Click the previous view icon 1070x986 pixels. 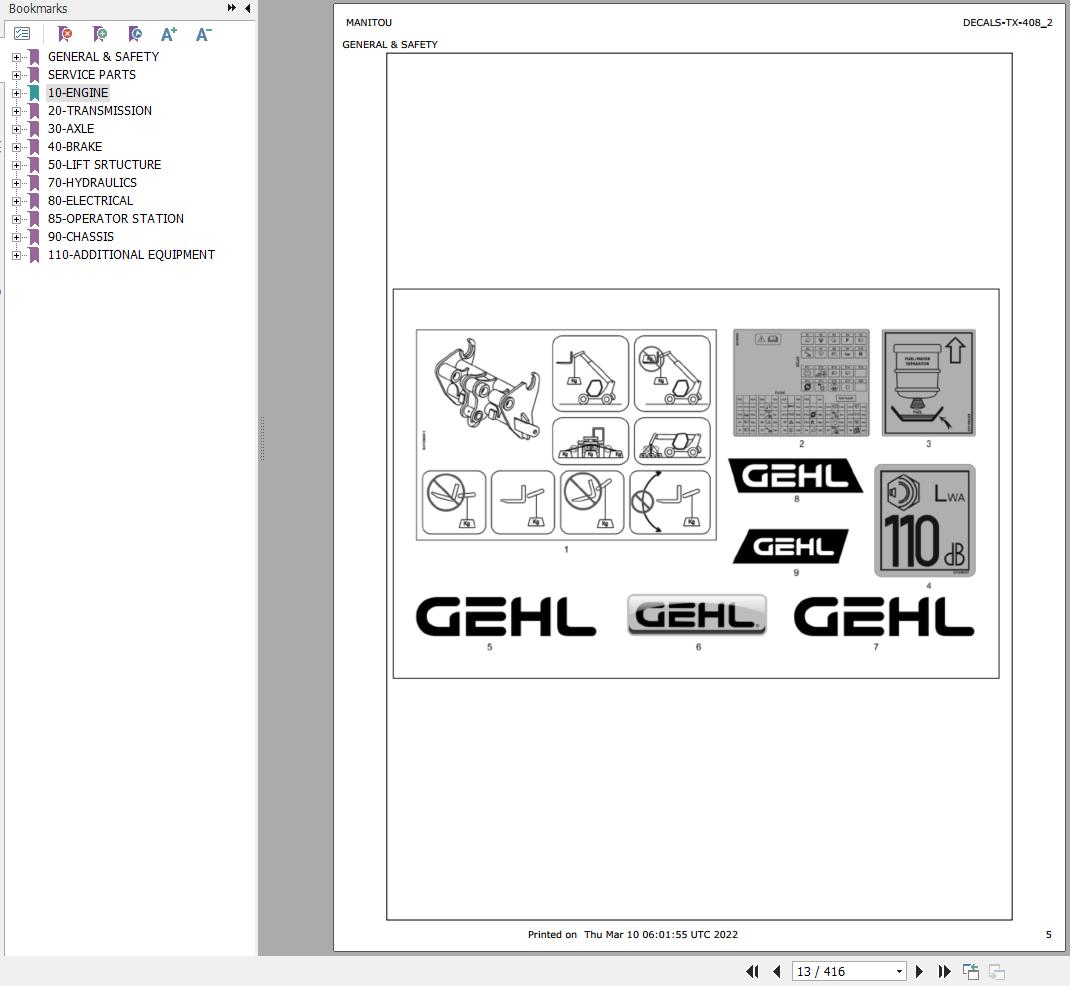tap(970, 971)
